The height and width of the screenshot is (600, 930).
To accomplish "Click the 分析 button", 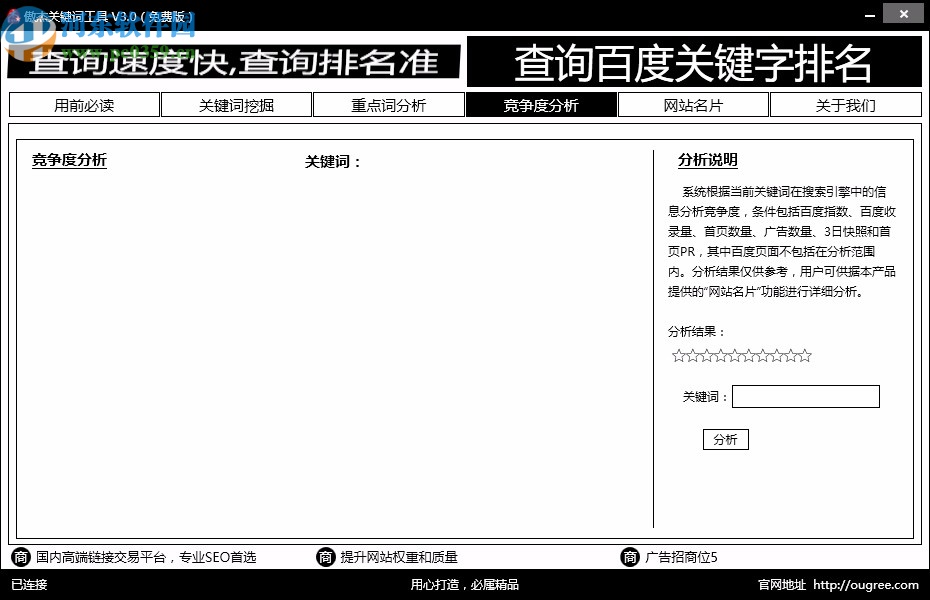I will (725, 439).
